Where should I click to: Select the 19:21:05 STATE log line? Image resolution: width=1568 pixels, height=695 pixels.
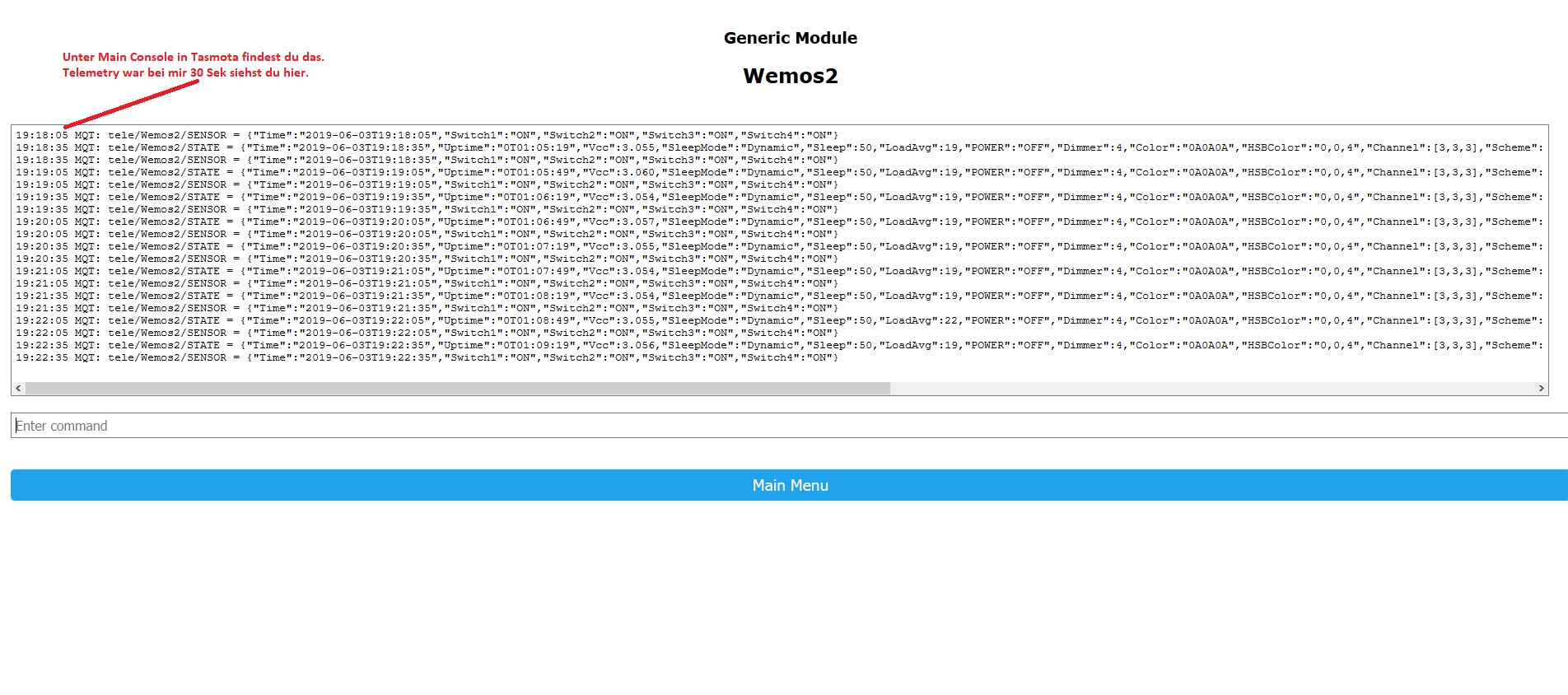[779, 271]
